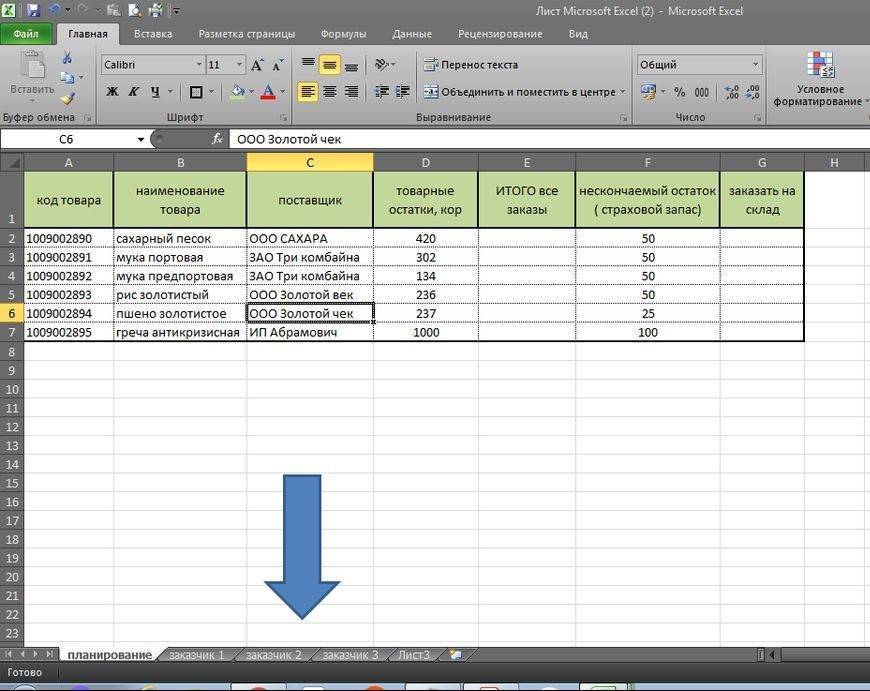Click the Increase Decimal icon
Screen dimensions: 870x691
[729, 91]
